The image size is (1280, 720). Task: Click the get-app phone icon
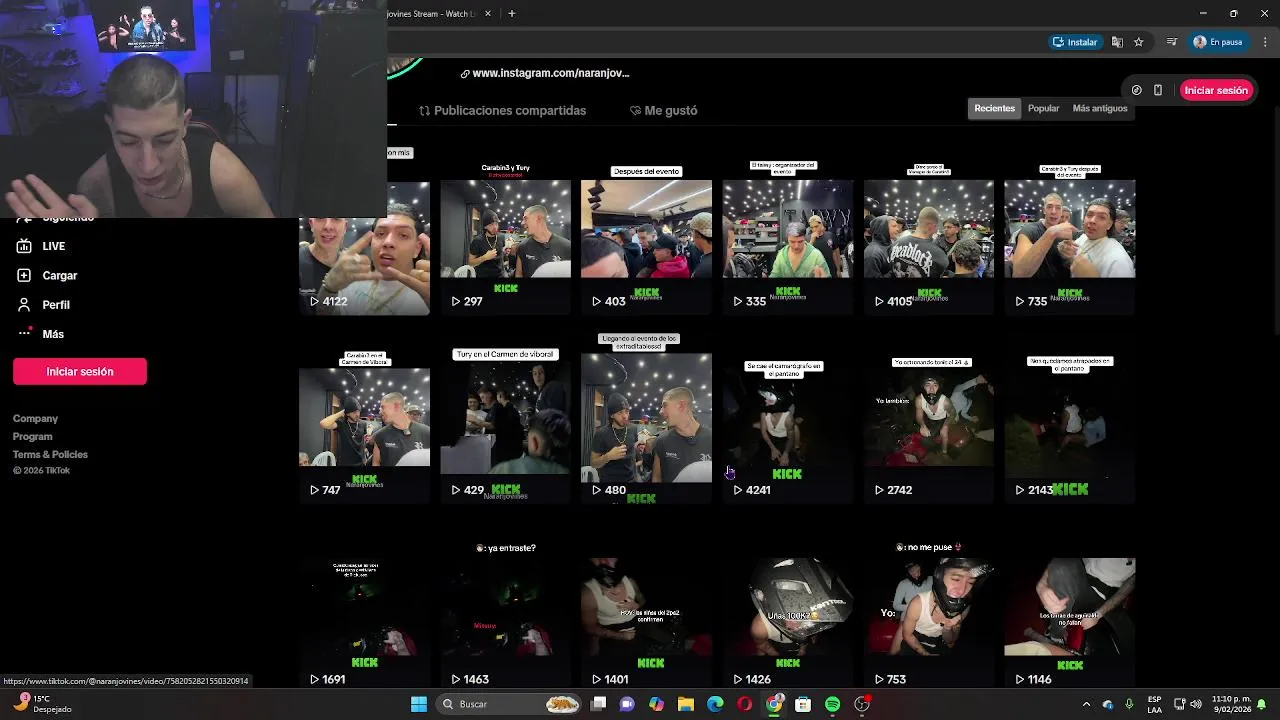1158,90
